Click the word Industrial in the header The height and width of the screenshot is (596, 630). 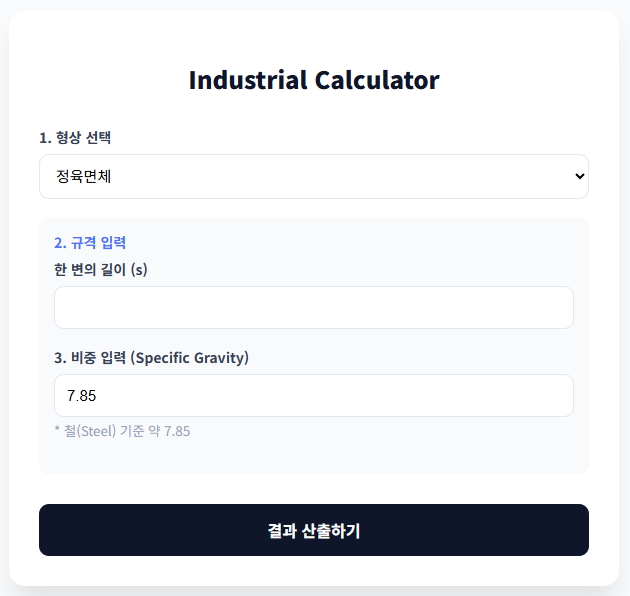(248, 80)
